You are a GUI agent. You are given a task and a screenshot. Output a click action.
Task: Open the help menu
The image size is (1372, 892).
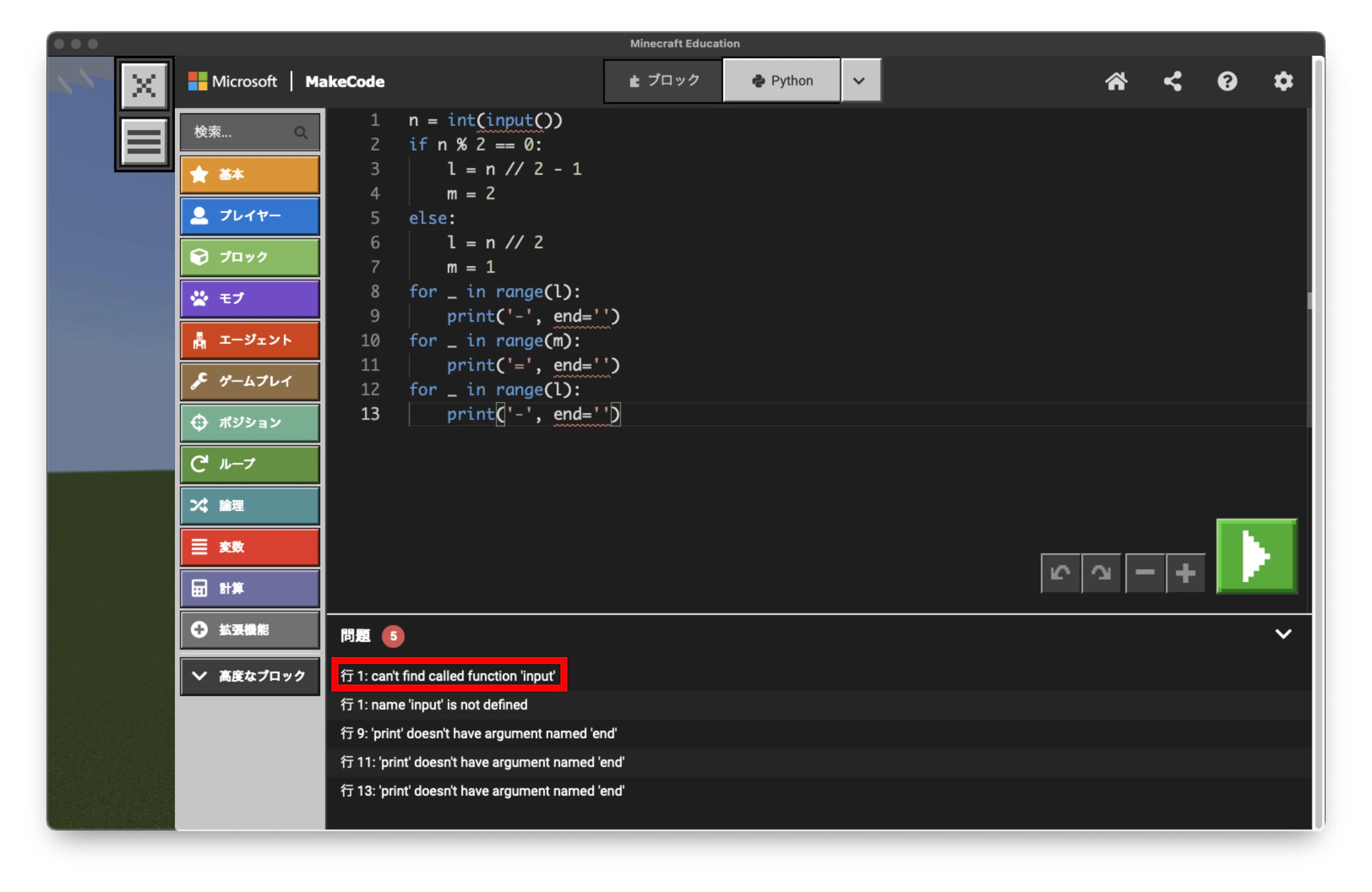(x=1227, y=81)
